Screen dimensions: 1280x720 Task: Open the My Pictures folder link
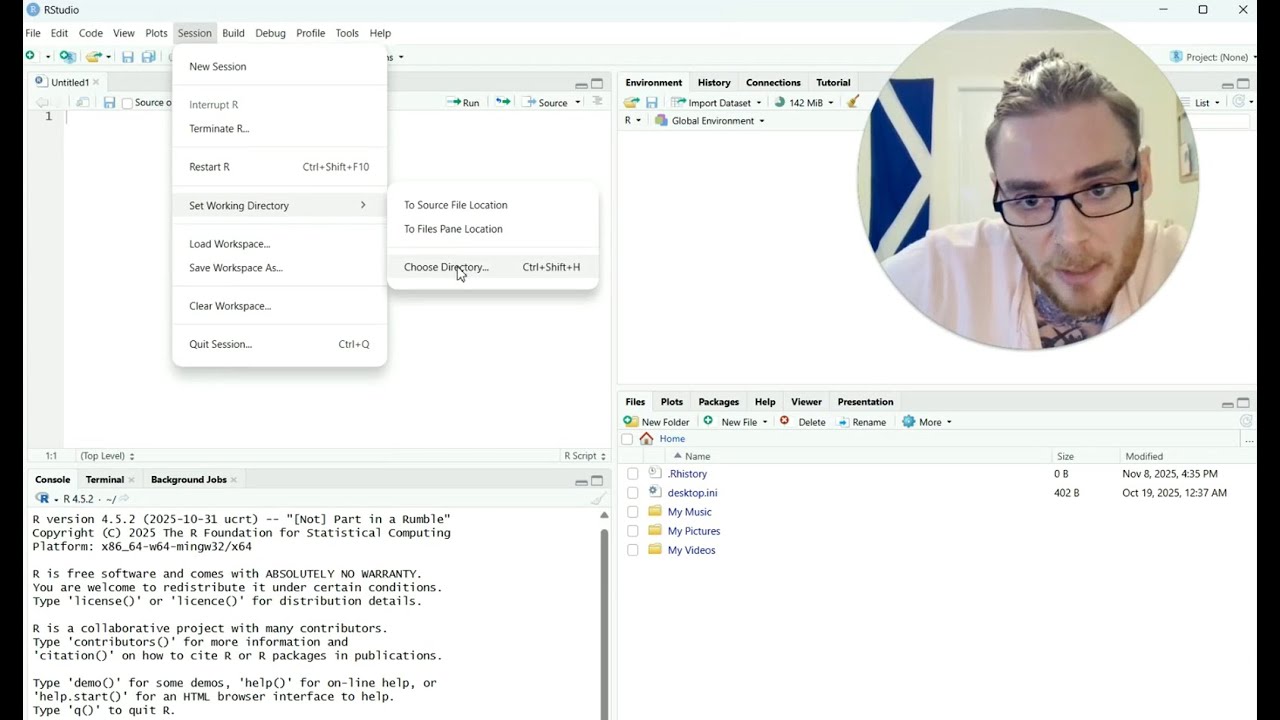694,531
